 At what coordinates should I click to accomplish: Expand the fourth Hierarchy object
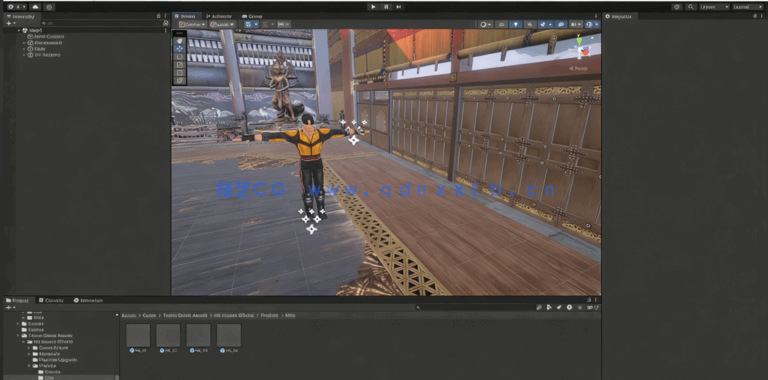tap(24, 55)
